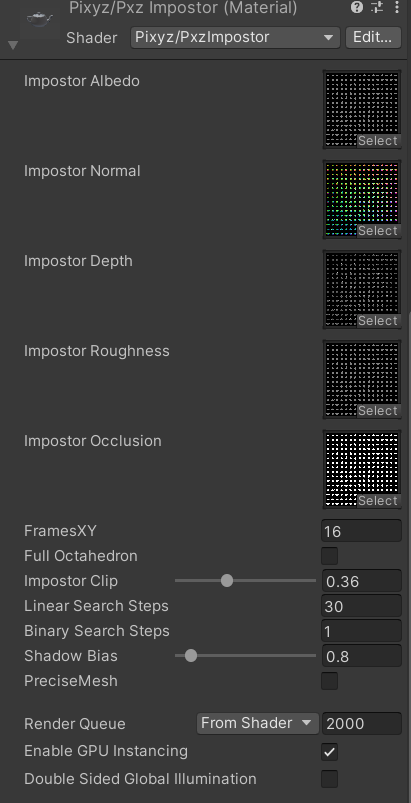
Task: Disable Enable GPU Instancing checkbox
Action: coord(330,752)
